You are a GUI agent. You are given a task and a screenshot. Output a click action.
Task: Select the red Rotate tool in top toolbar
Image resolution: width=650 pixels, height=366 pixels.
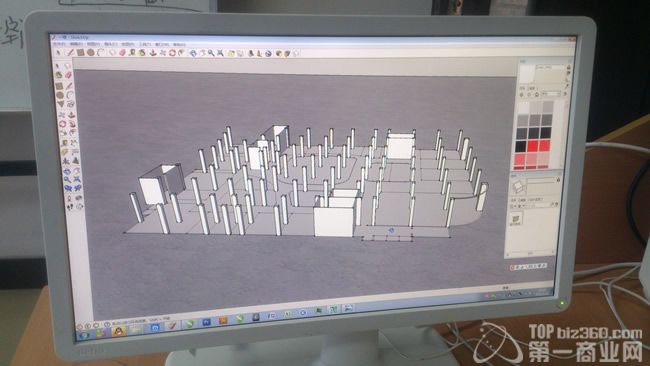click(172, 53)
